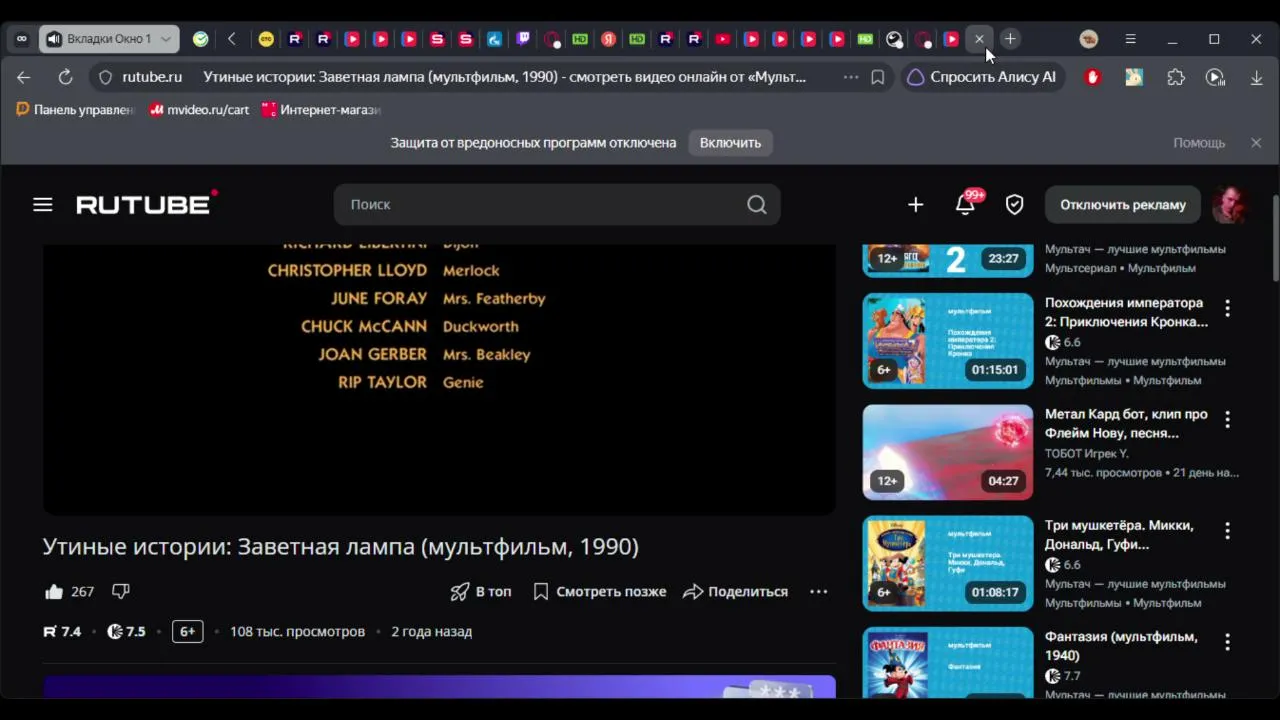Open the 'Панель управления' bookmark

click(x=75, y=110)
